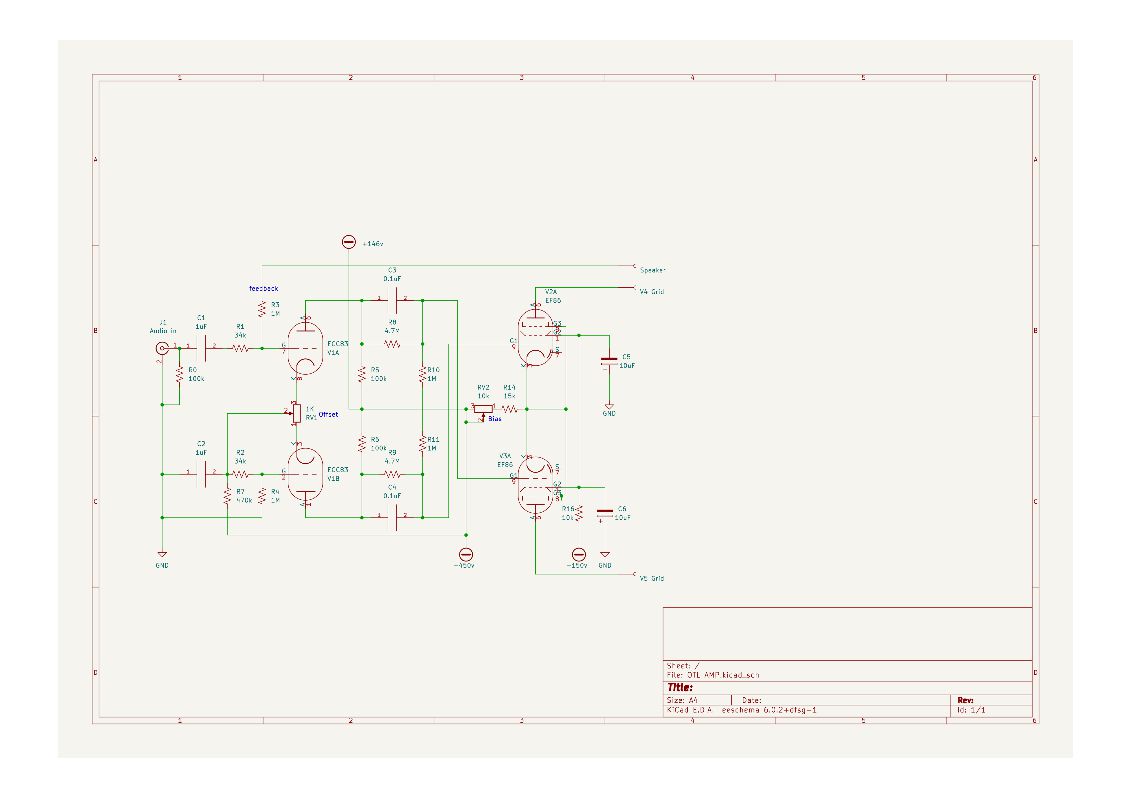This screenshot has width=1123, height=794.
Task: Click the 'ECC83 V1A' reference text
Action: (x=338, y=348)
